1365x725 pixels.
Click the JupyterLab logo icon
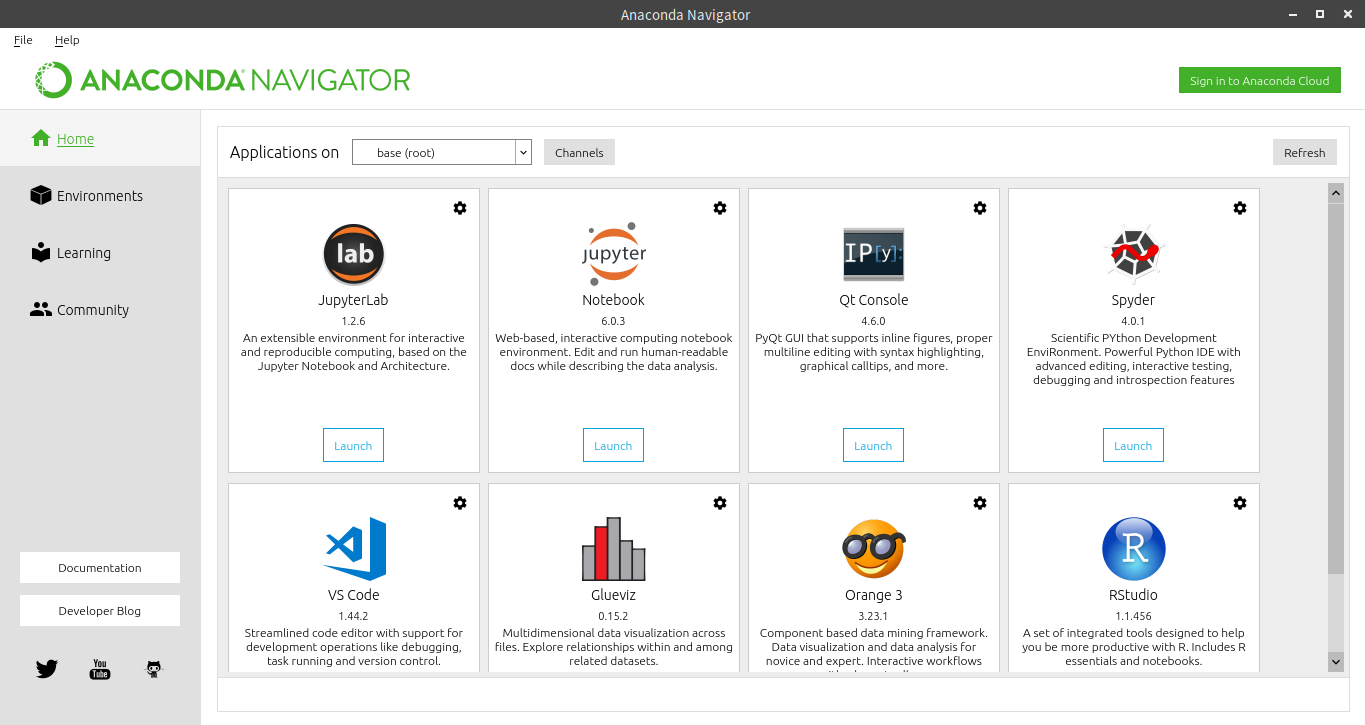tap(354, 254)
